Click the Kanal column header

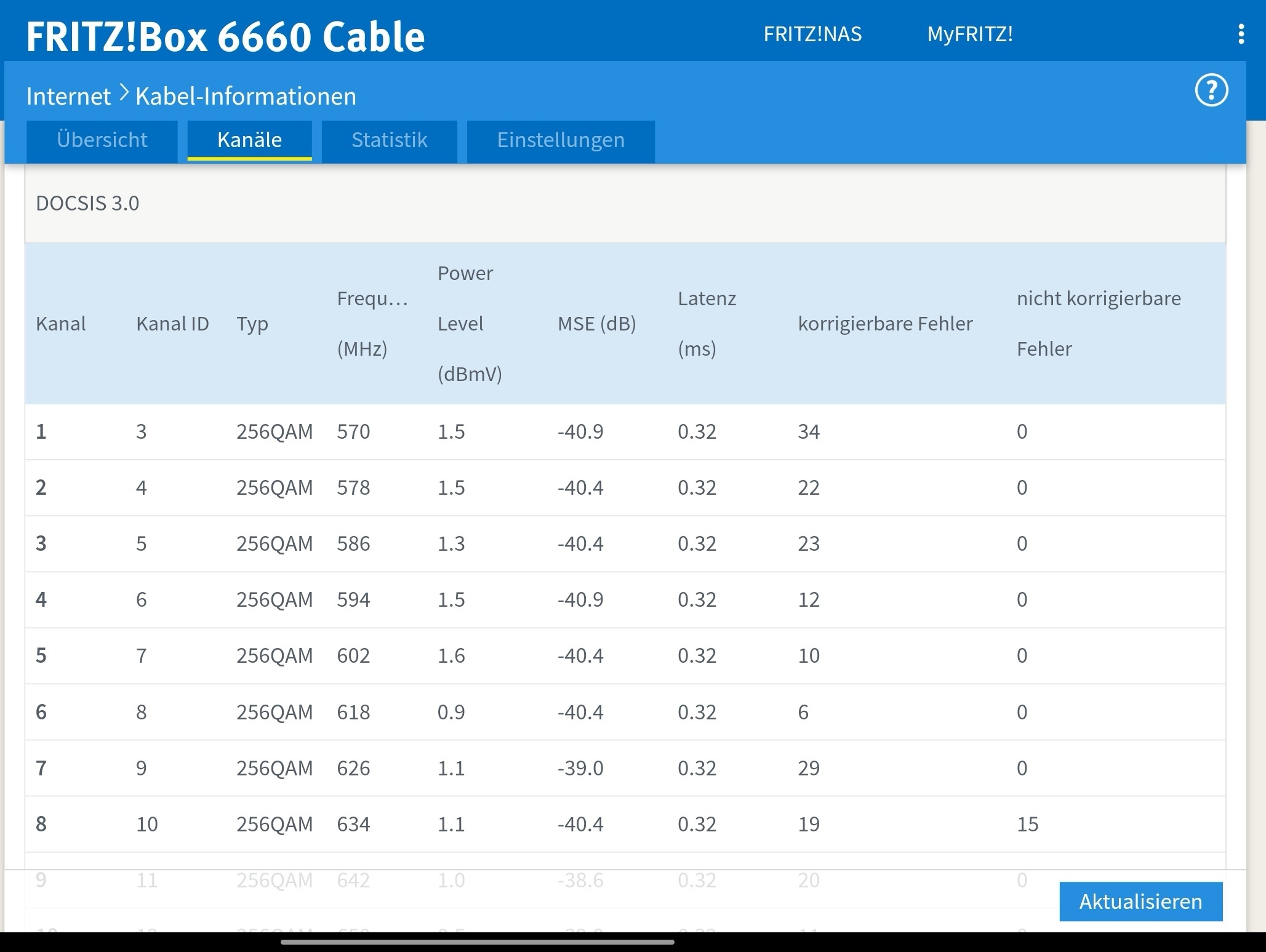pyautogui.click(x=60, y=324)
